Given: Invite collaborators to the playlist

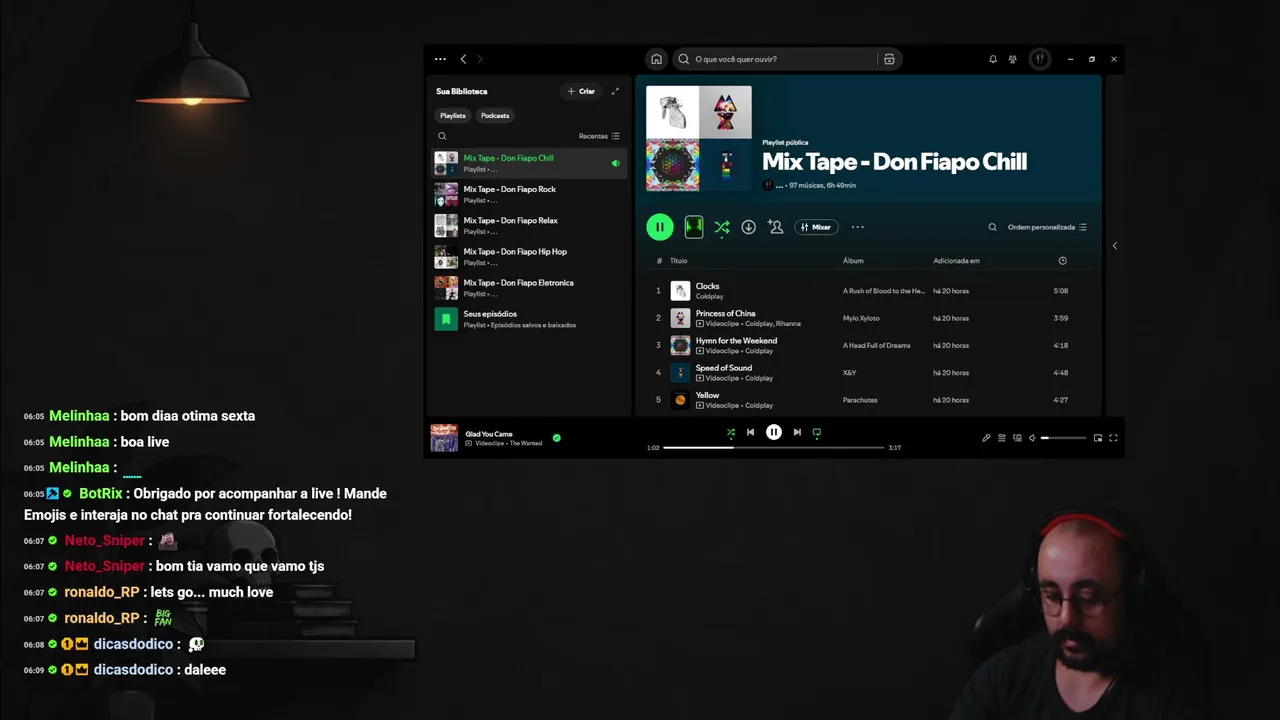Looking at the screenshot, I should coord(775,227).
